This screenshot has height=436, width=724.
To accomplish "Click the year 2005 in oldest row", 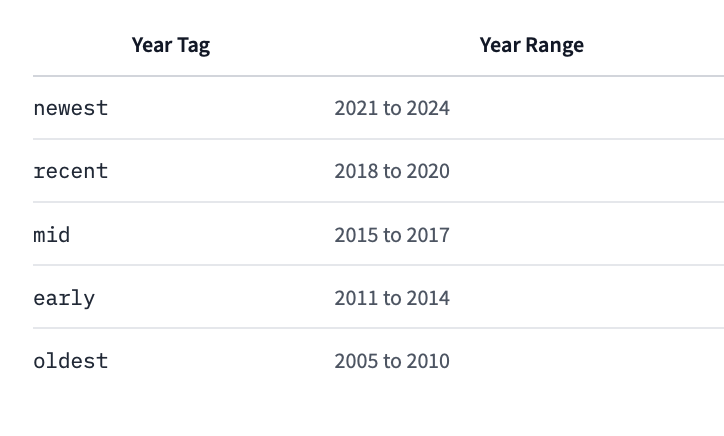I will [355, 361].
